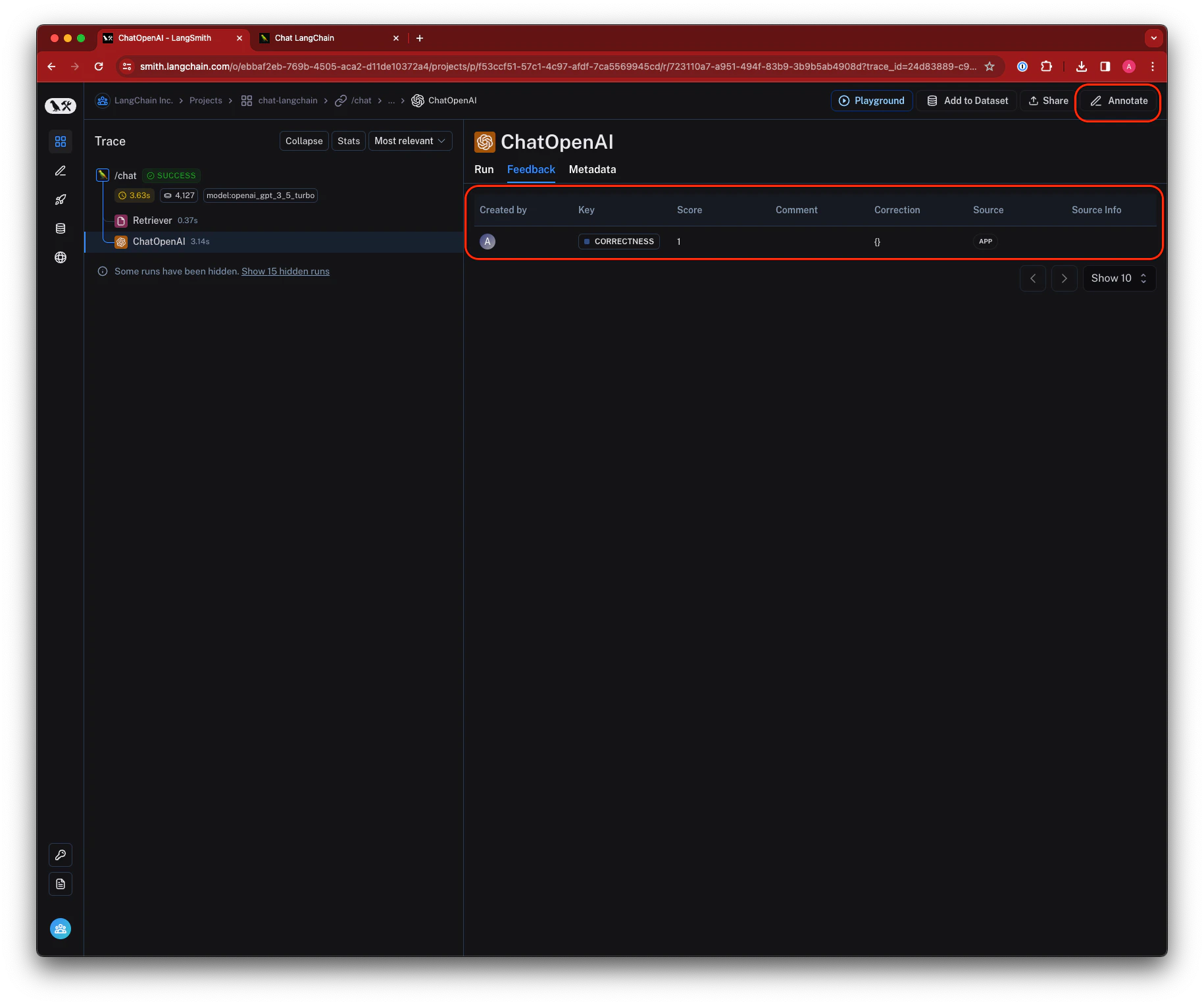
Task: Open a new browser tab with plus
Action: tap(420, 38)
